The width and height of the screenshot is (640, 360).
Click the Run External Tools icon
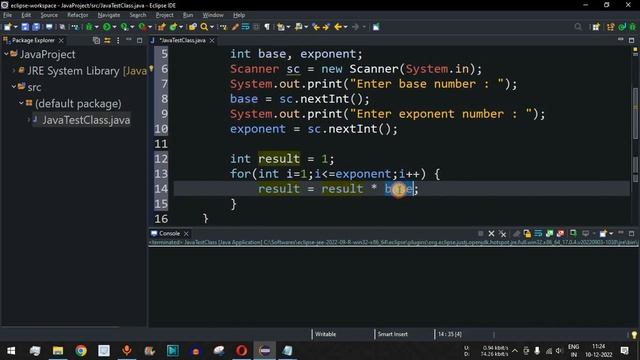point(142,27)
